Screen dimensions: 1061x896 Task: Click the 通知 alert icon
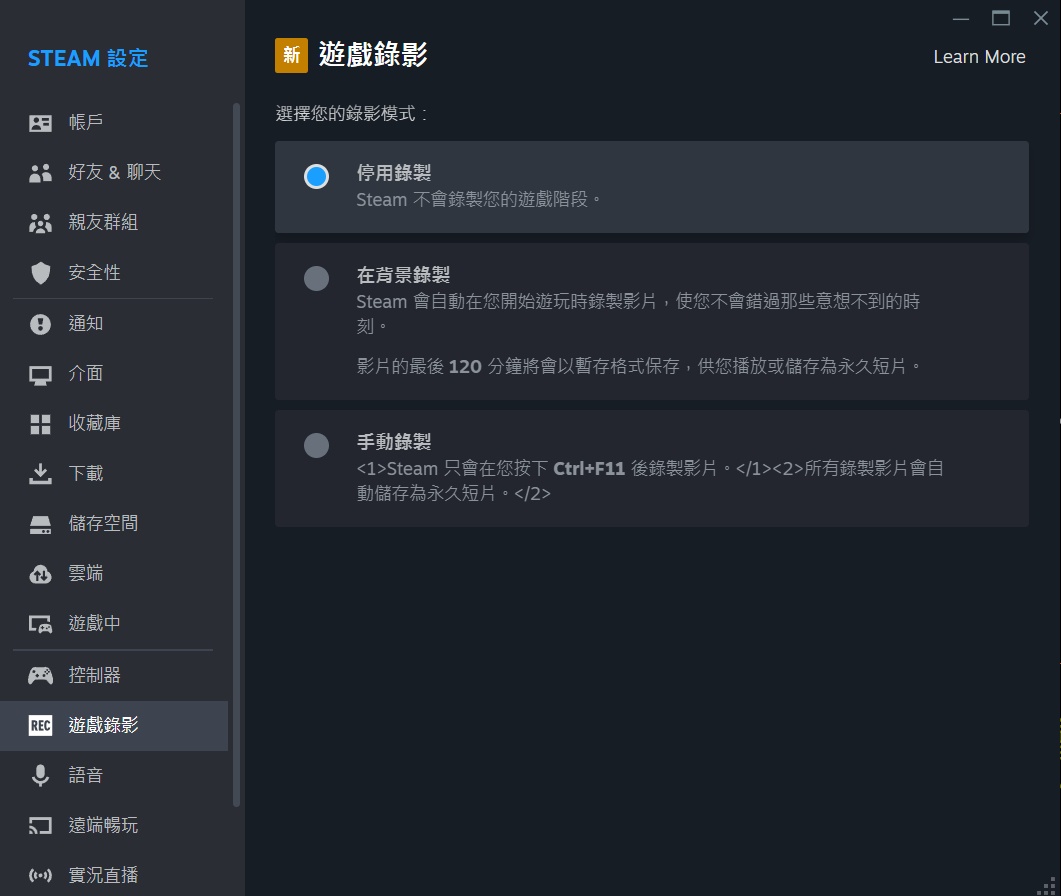point(40,324)
